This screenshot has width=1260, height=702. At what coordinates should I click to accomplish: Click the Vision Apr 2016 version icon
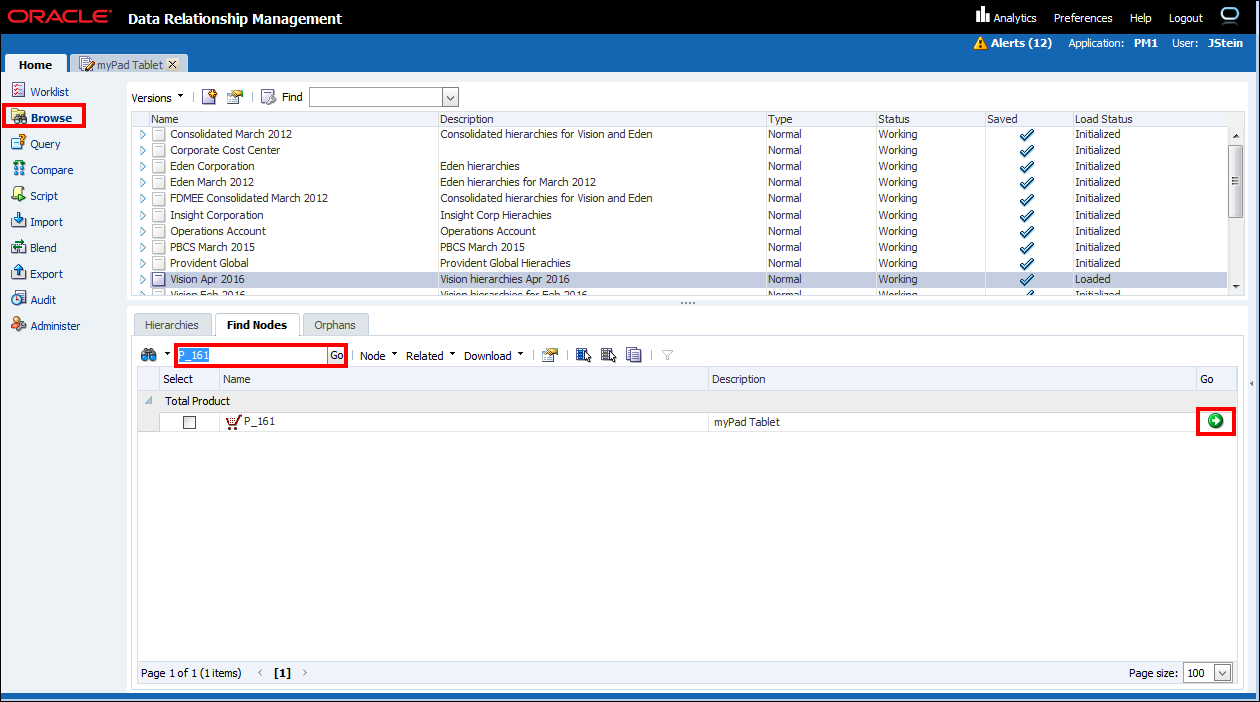pyautogui.click(x=158, y=280)
